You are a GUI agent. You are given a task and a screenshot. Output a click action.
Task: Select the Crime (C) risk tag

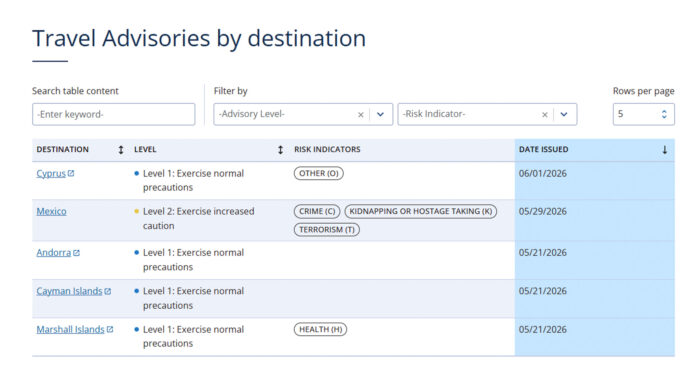pos(317,211)
